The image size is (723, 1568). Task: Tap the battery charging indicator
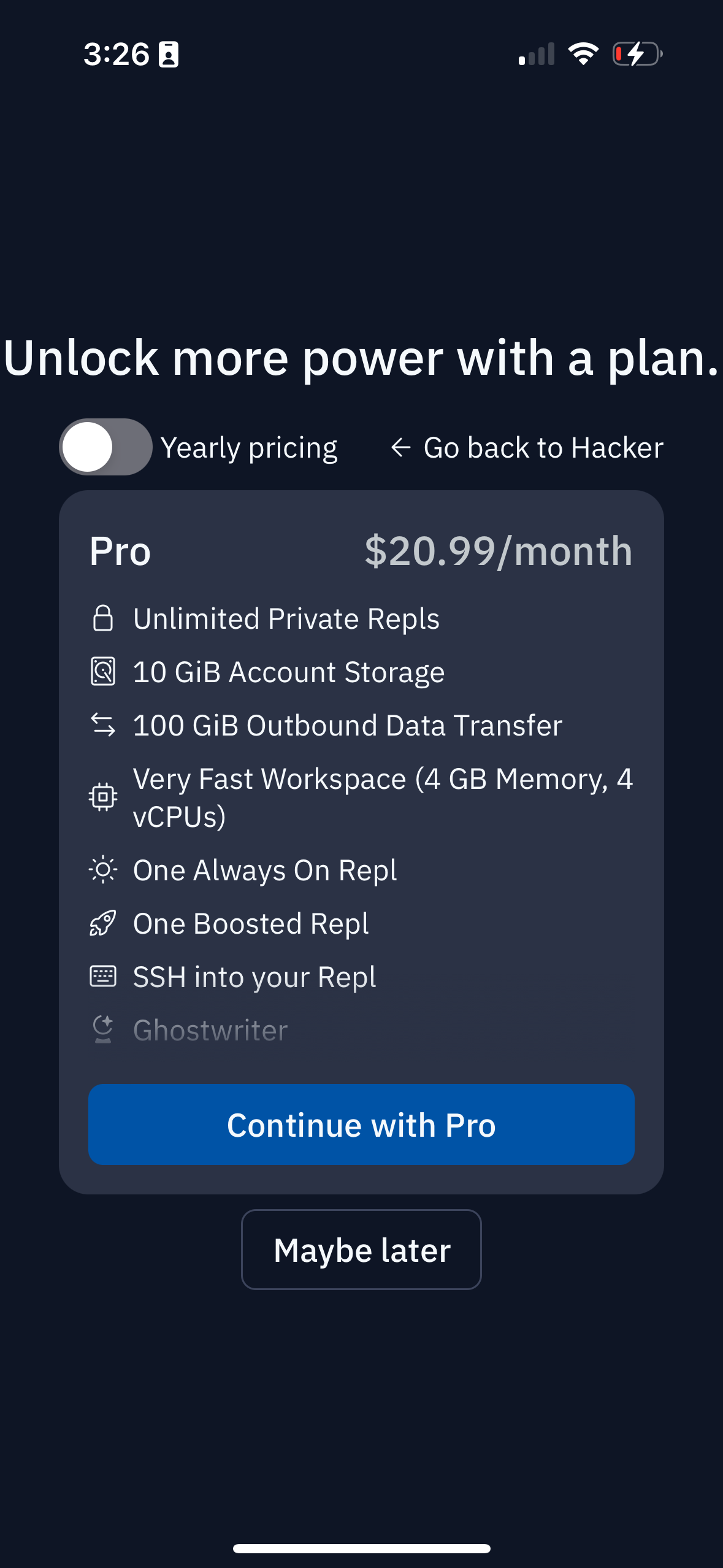click(x=638, y=54)
